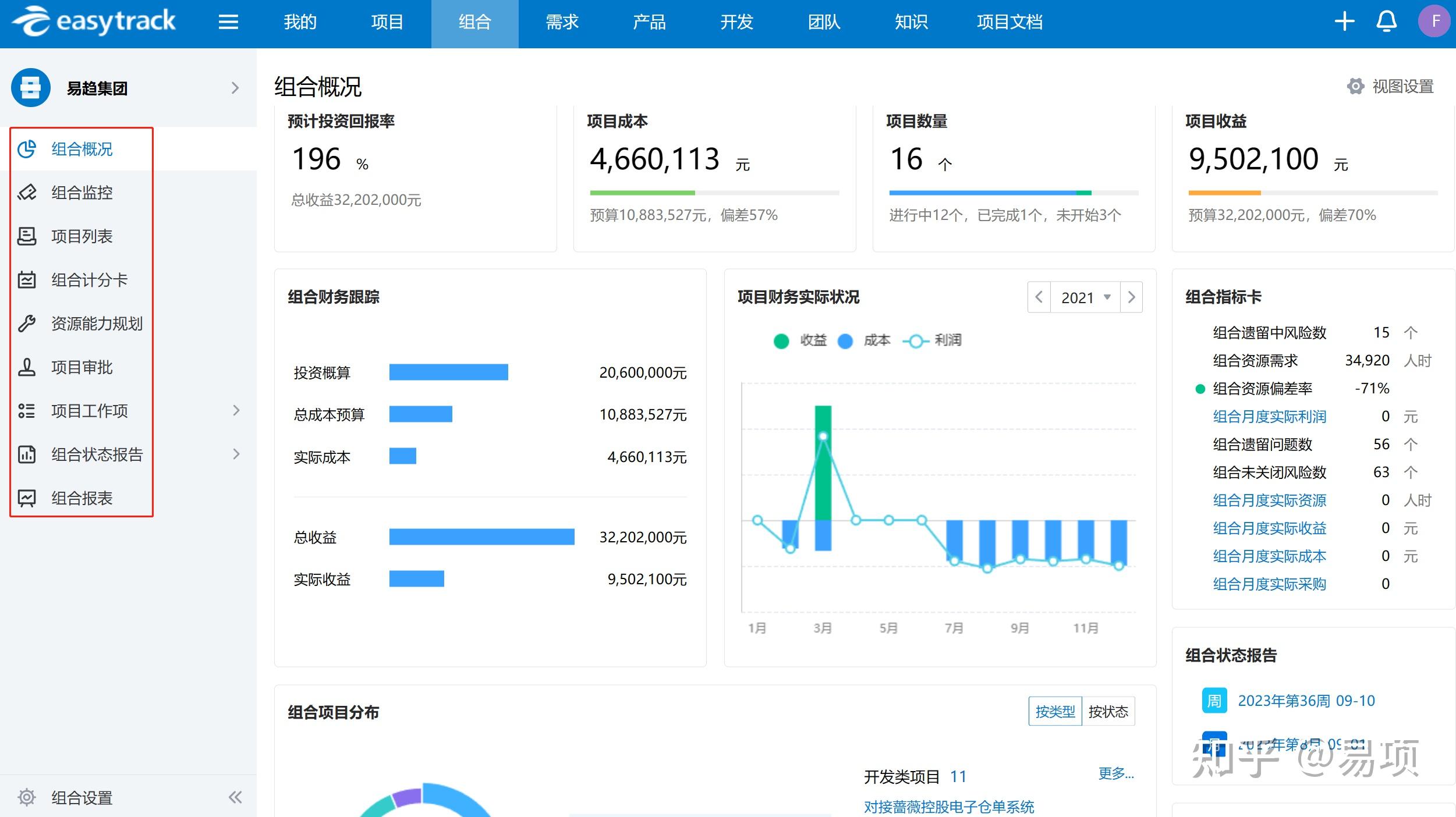Toggle 利润 legend in the chart
1456x817 pixels.
932,340
